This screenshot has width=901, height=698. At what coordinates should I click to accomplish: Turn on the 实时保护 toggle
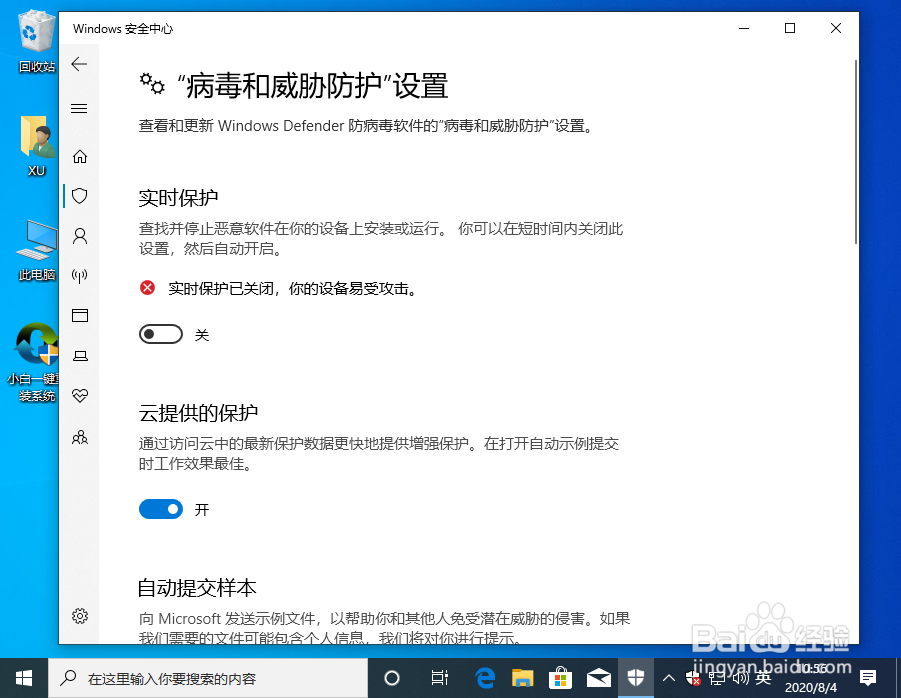161,334
